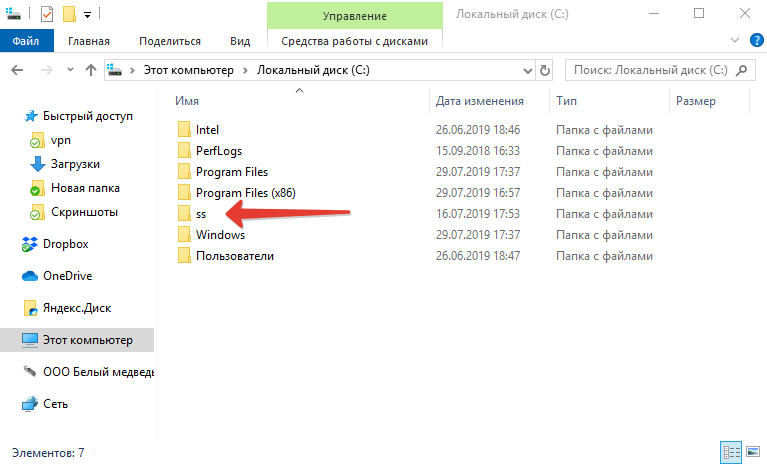Select the Intel folder icon
This screenshot has width=767, height=464.
[184, 130]
